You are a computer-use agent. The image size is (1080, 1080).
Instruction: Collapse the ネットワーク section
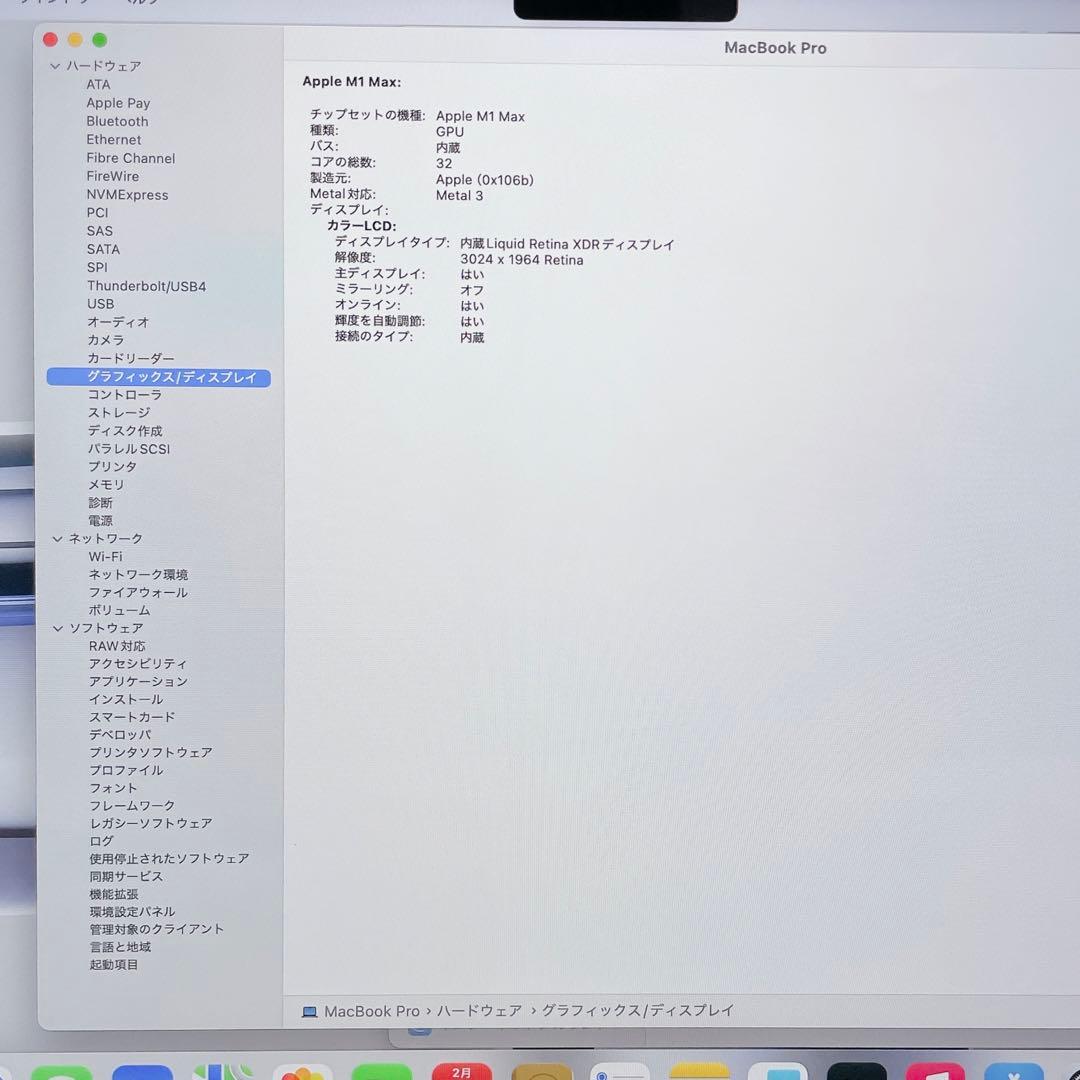point(57,538)
